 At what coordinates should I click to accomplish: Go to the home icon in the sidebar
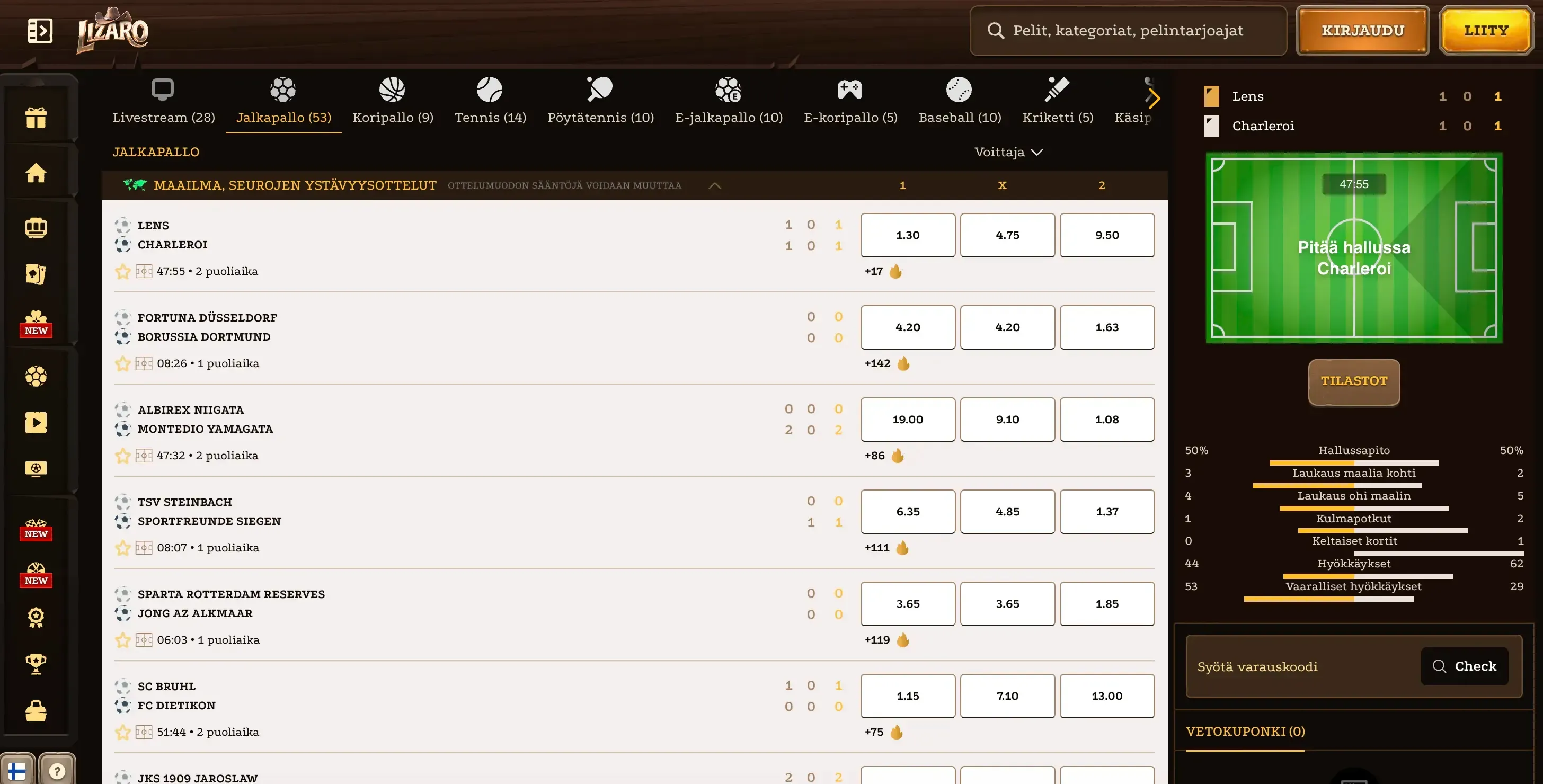(36, 173)
